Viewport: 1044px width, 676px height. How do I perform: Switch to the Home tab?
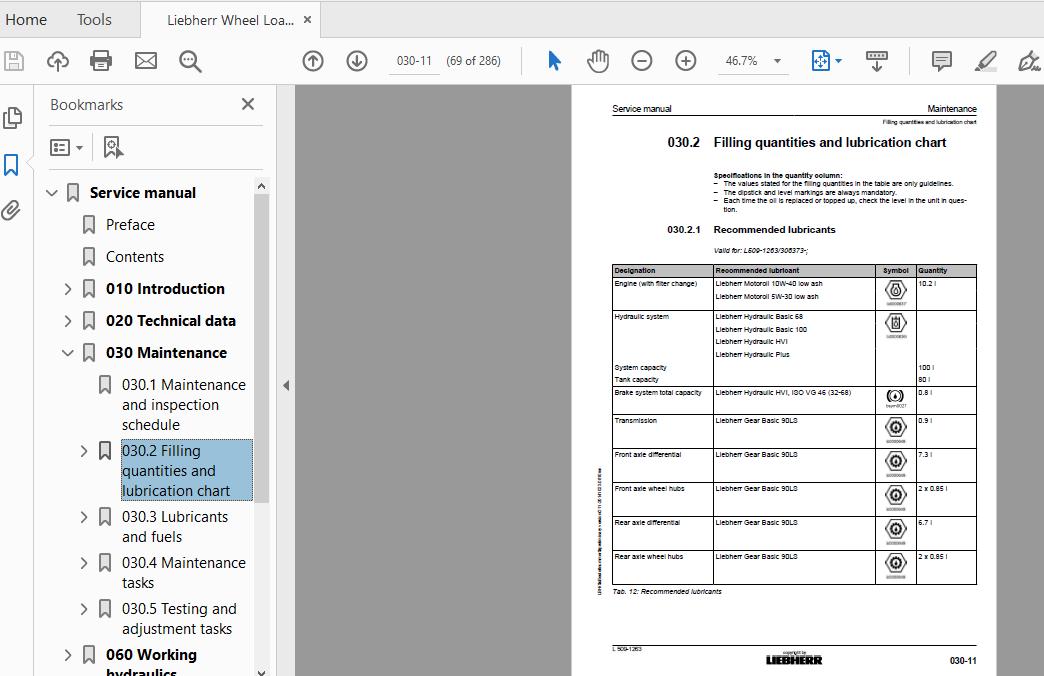click(26, 20)
